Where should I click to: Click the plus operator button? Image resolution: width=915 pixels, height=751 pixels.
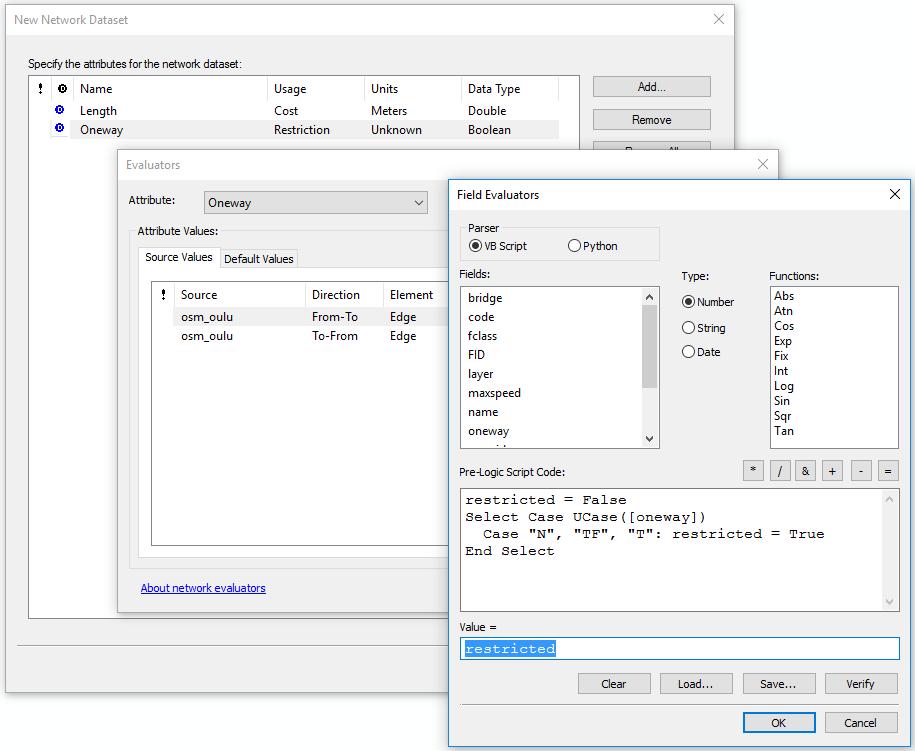pyautogui.click(x=832, y=470)
